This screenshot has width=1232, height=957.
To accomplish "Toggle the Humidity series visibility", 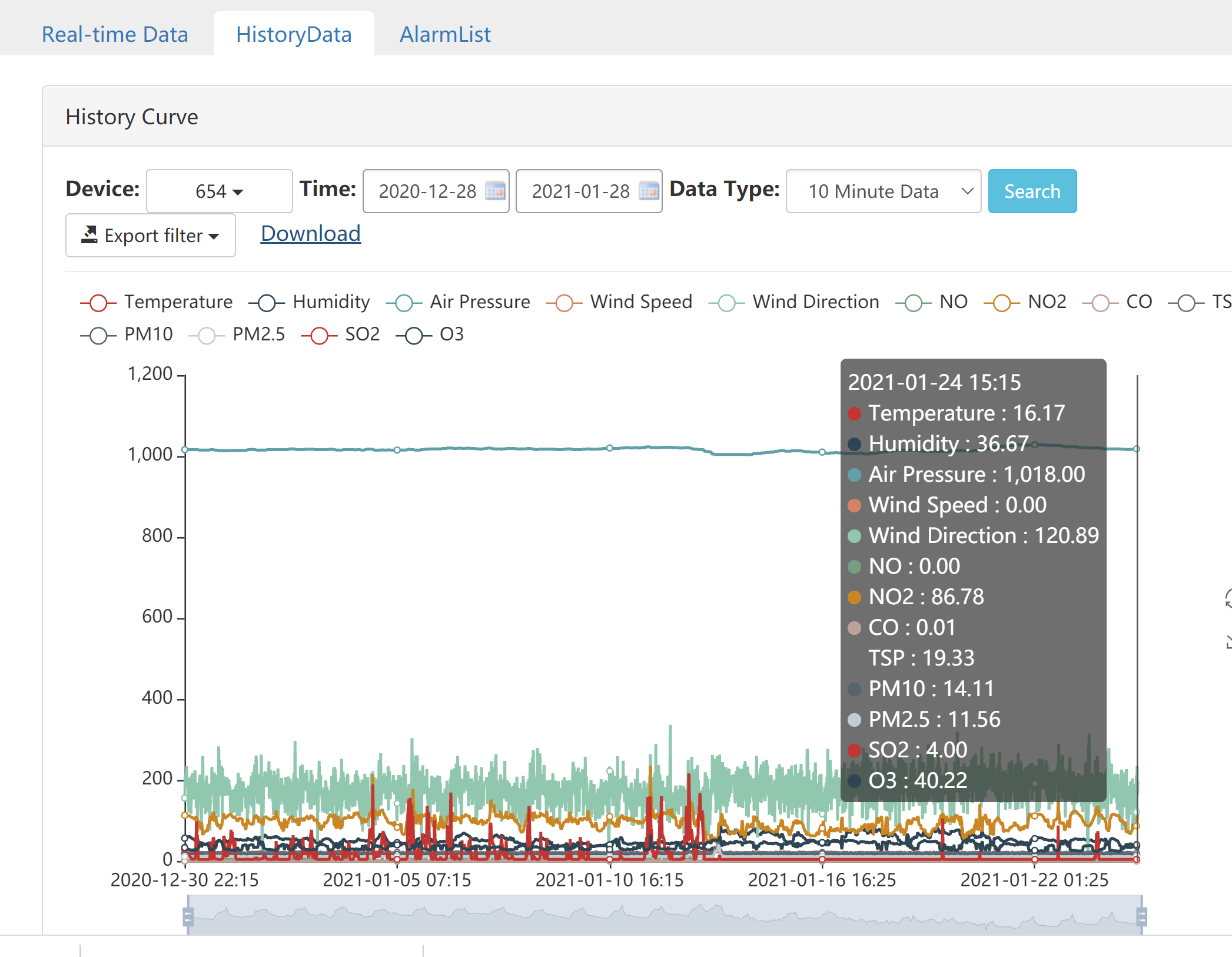I will (x=331, y=302).
